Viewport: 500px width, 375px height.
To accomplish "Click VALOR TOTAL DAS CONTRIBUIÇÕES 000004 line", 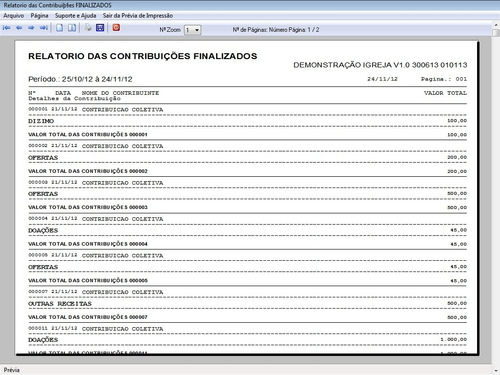I will click(88, 244).
